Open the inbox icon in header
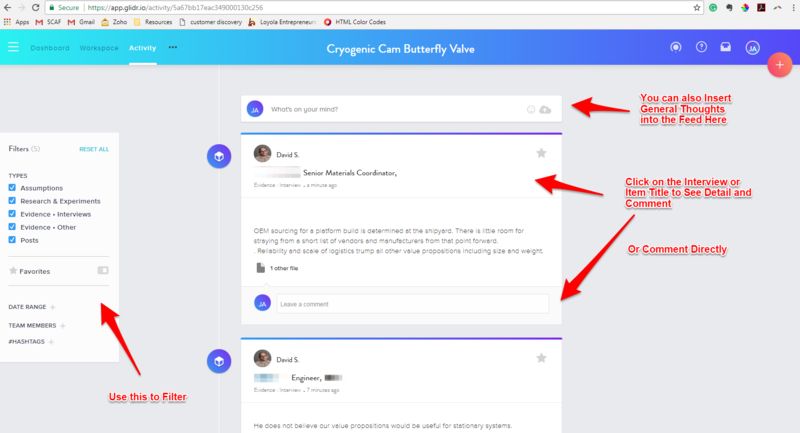 (726, 47)
